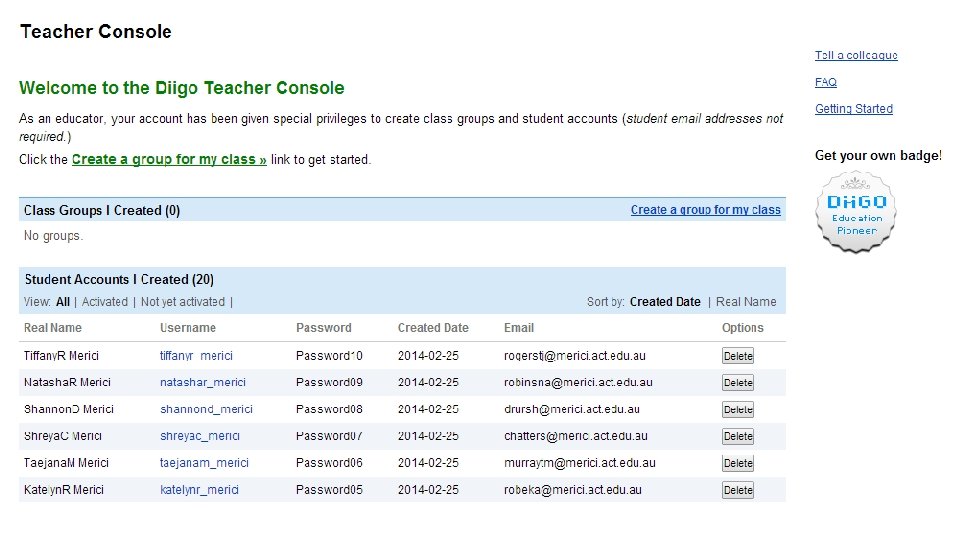Click the NatashaR Merici real name

point(67,383)
